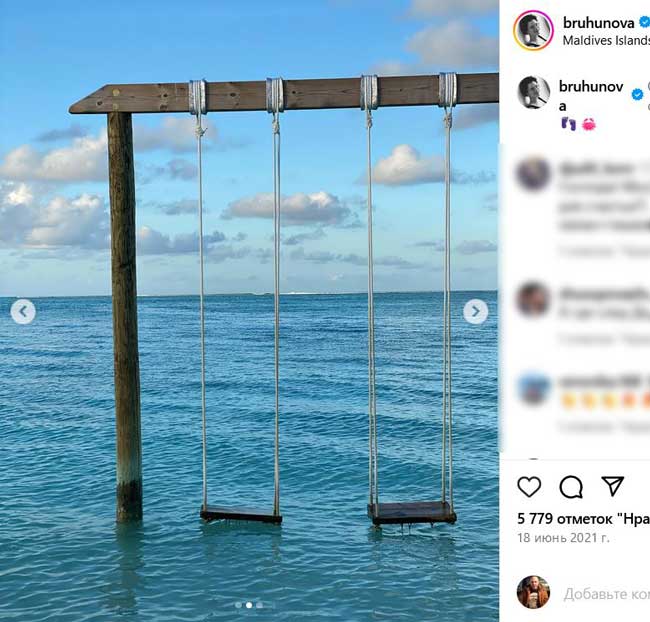650x622 pixels.
Task: Go to next photo in carousel
Action: click(x=476, y=312)
